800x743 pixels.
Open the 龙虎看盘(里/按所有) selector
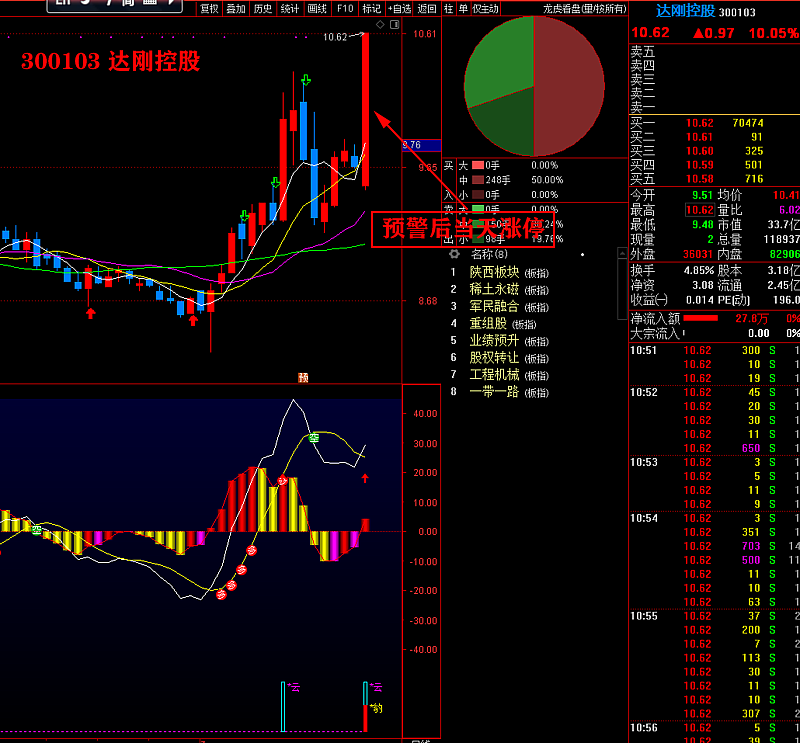point(584,8)
